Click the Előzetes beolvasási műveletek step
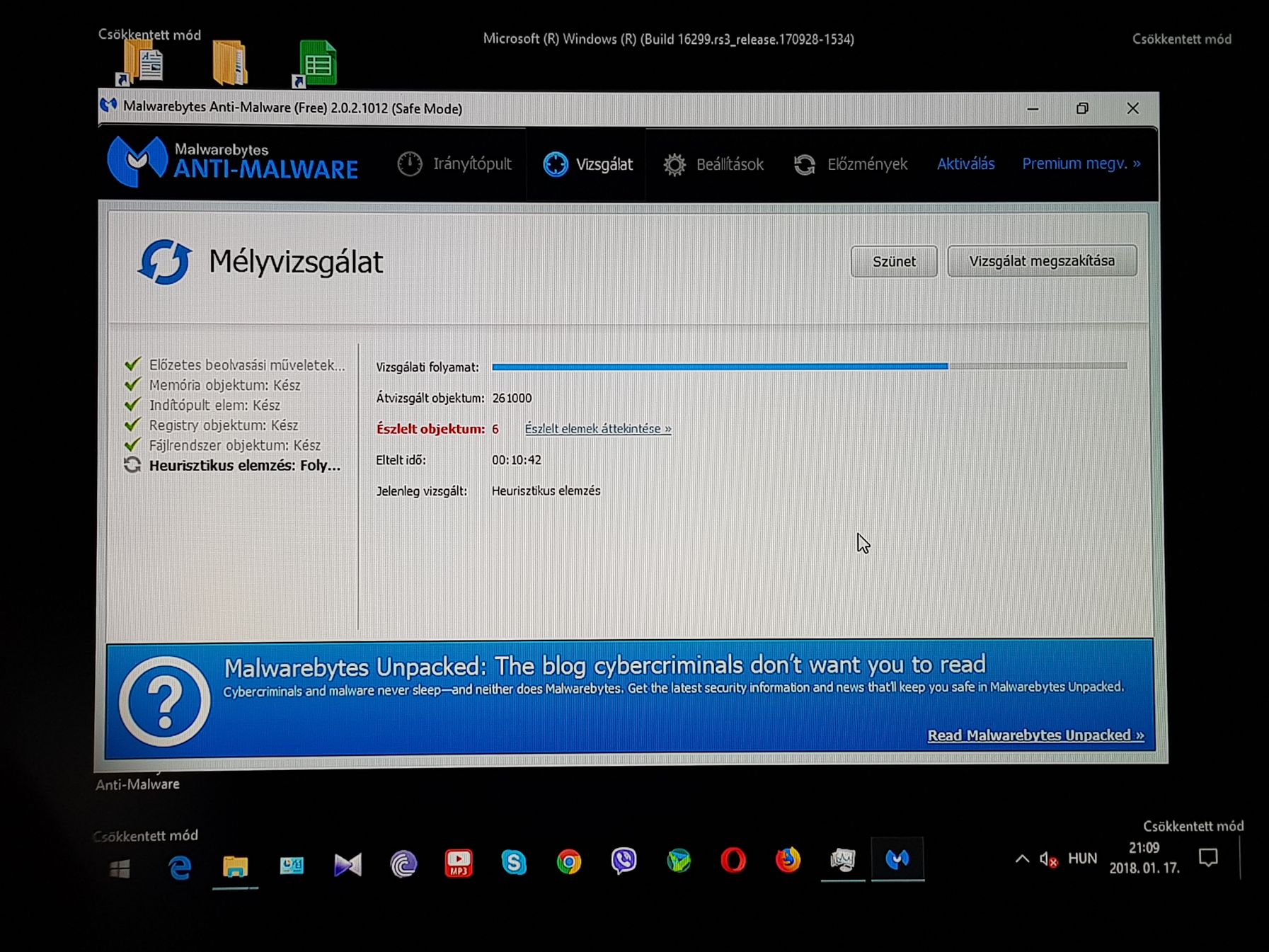The height and width of the screenshot is (952, 1269). [x=235, y=365]
